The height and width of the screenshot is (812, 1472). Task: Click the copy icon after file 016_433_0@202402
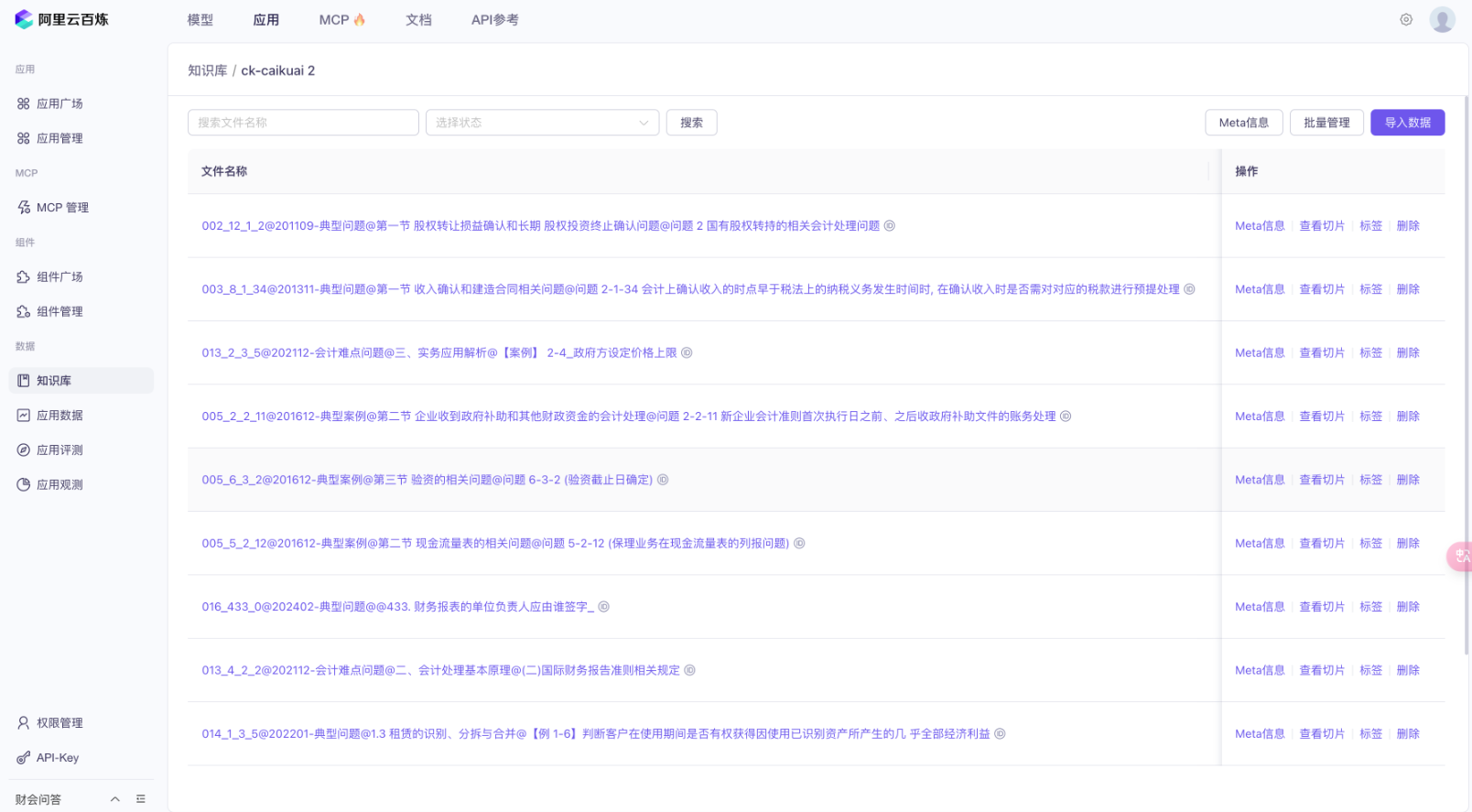(604, 607)
